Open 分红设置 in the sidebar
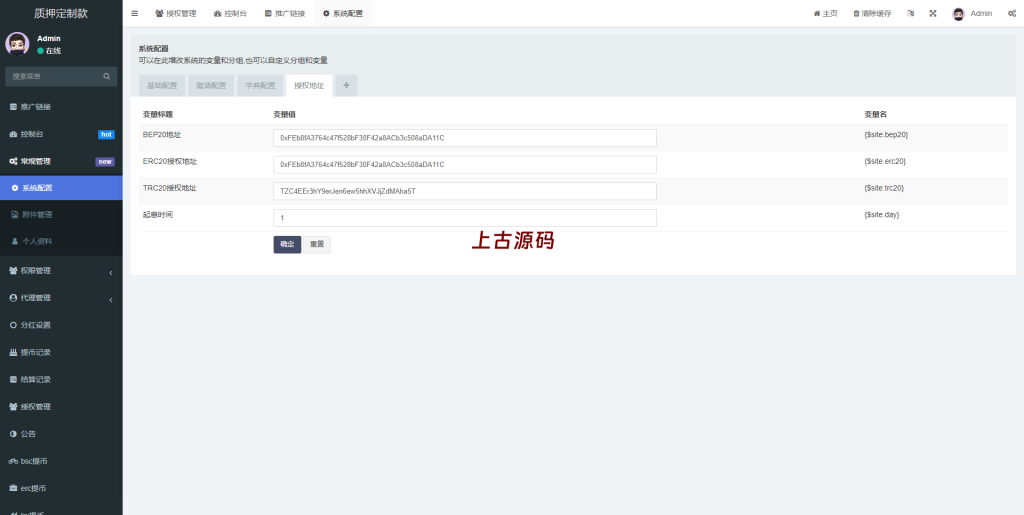The image size is (1024, 515). pos(61,325)
